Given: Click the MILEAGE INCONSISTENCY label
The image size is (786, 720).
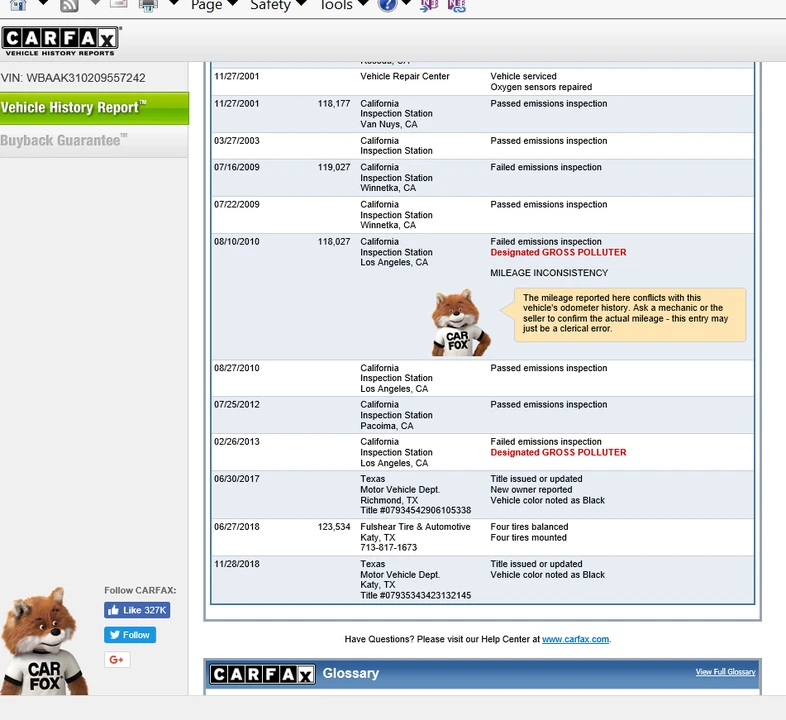Looking at the screenshot, I should [x=549, y=273].
